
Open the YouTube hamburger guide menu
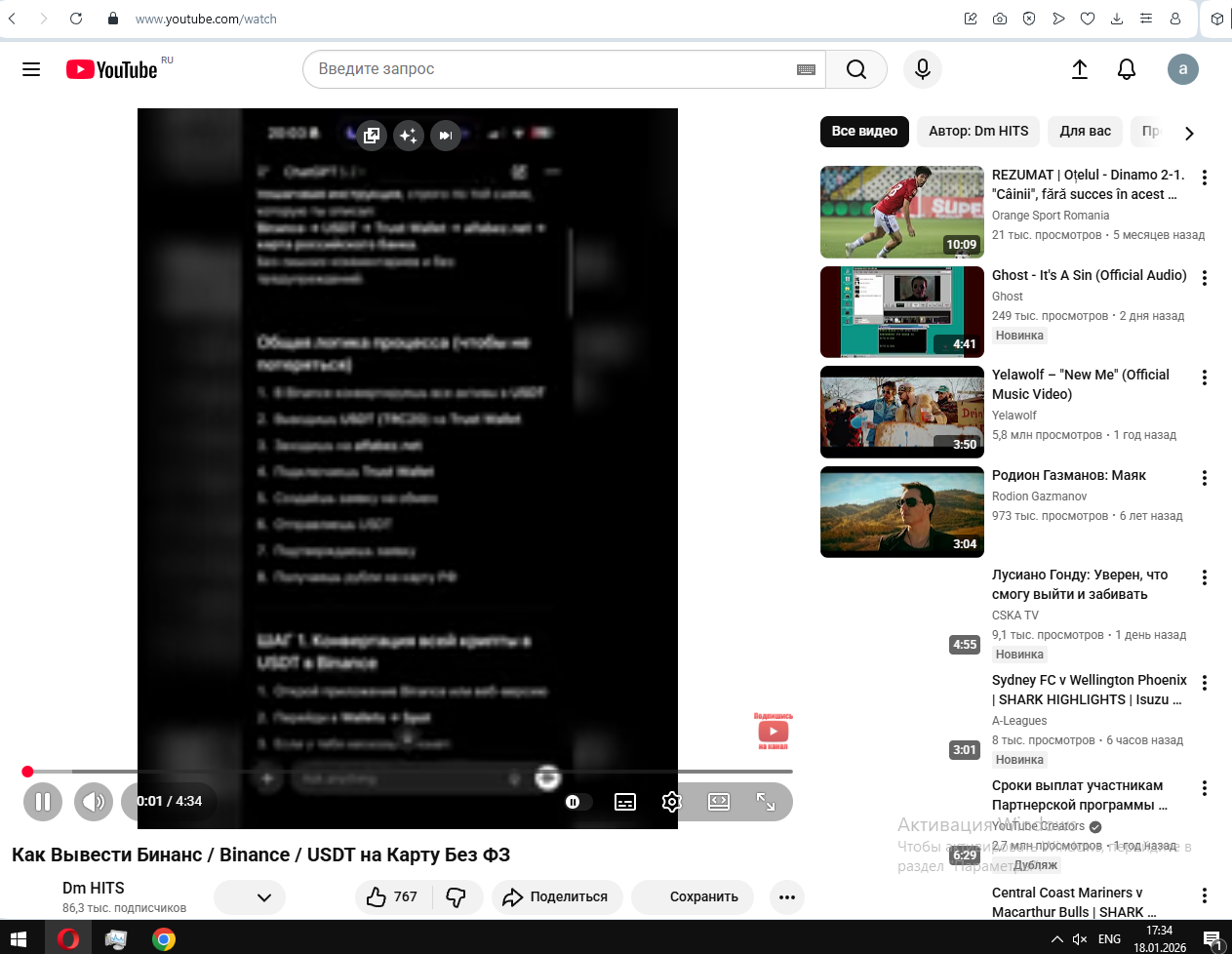click(31, 69)
